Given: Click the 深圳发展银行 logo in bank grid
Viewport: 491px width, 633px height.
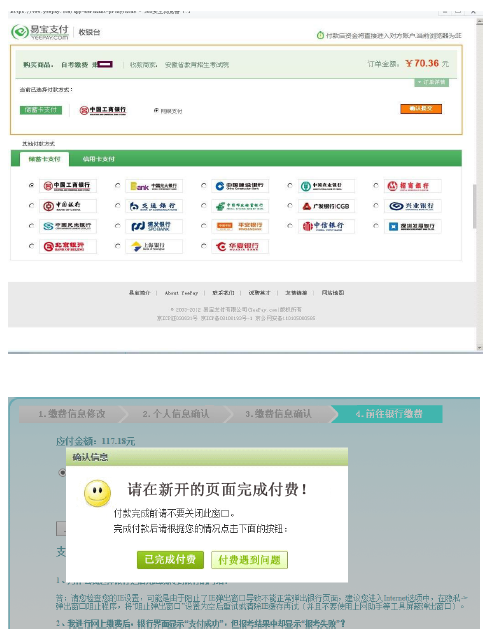Looking at the screenshot, I should (412, 226).
